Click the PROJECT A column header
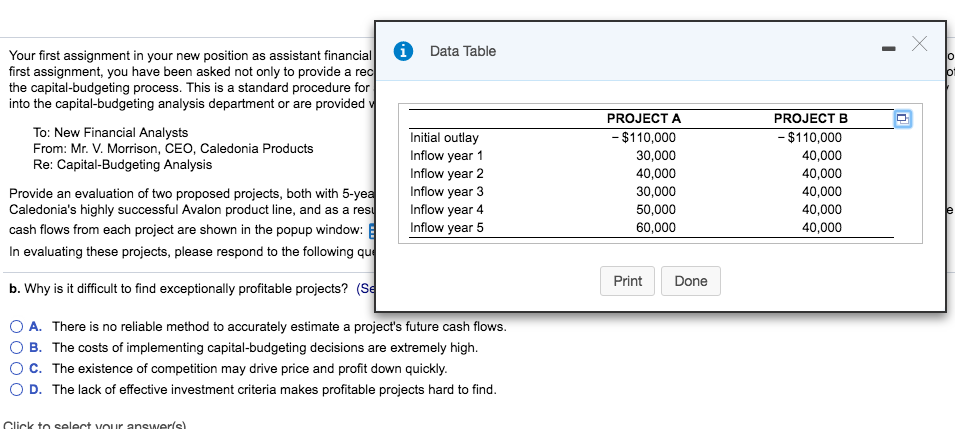955x429 pixels. (x=644, y=118)
